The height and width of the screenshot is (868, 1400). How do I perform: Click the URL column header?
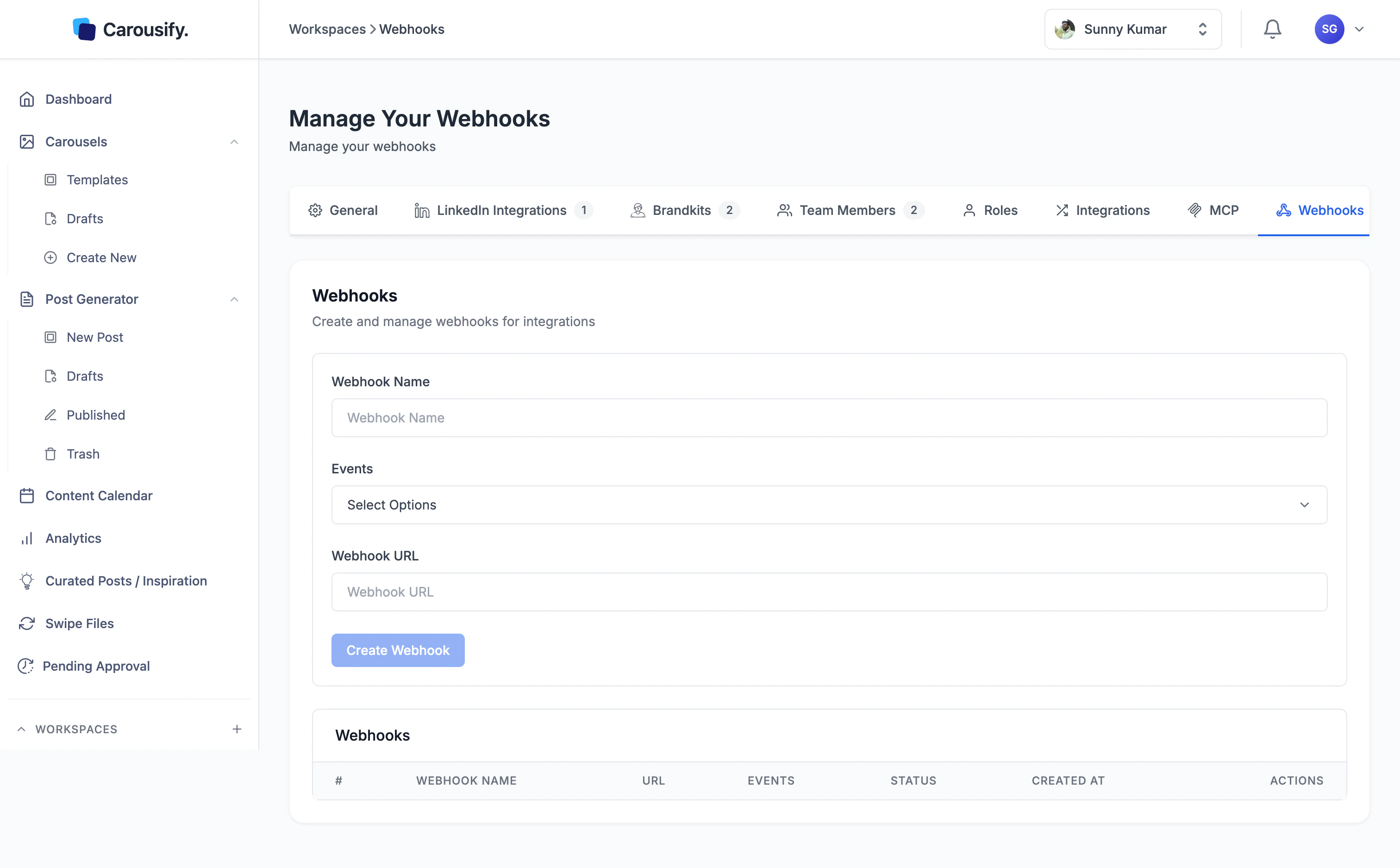click(x=653, y=781)
